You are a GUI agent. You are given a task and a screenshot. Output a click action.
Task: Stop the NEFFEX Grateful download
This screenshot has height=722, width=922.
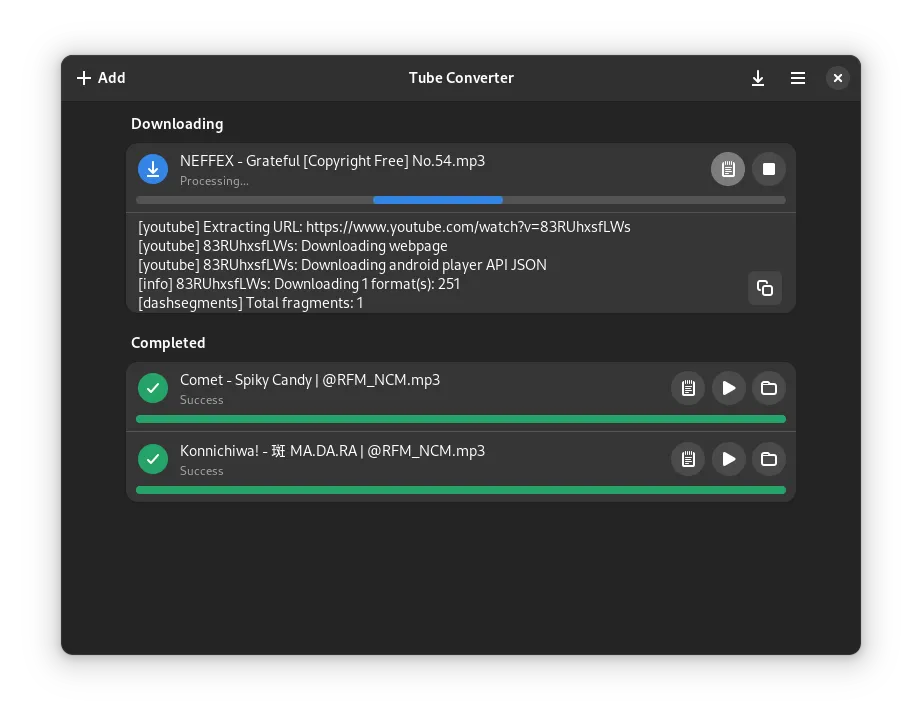(769, 169)
